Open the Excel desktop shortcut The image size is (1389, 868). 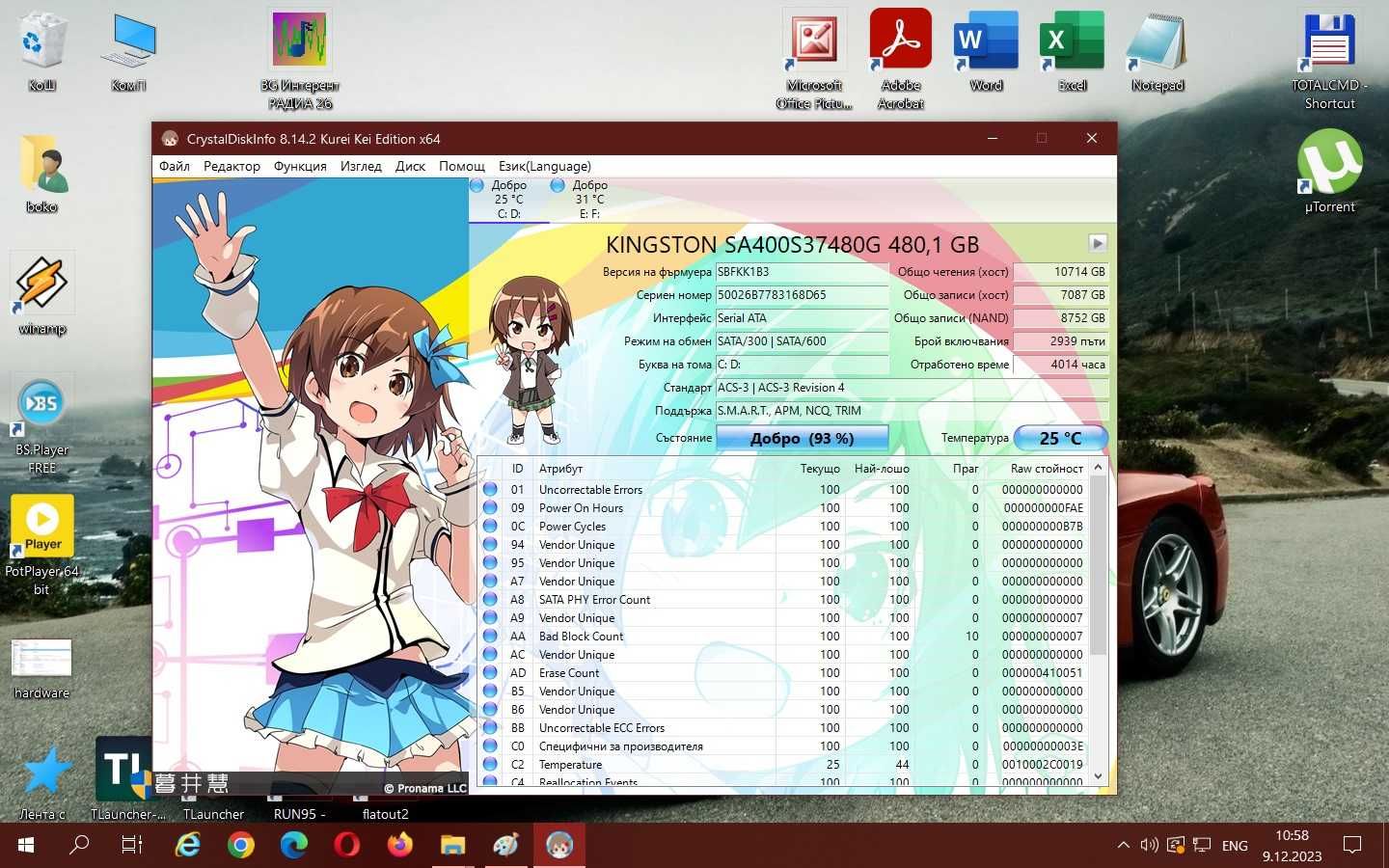(1072, 52)
